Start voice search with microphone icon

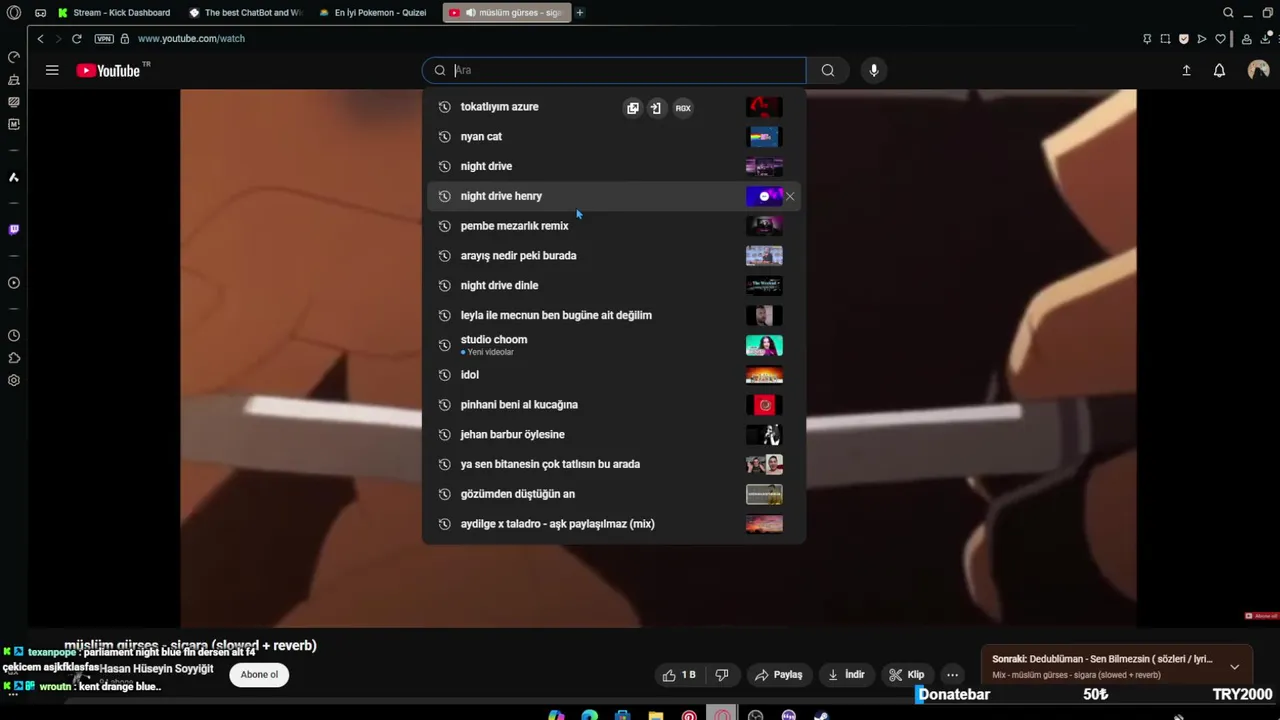coord(874,70)
